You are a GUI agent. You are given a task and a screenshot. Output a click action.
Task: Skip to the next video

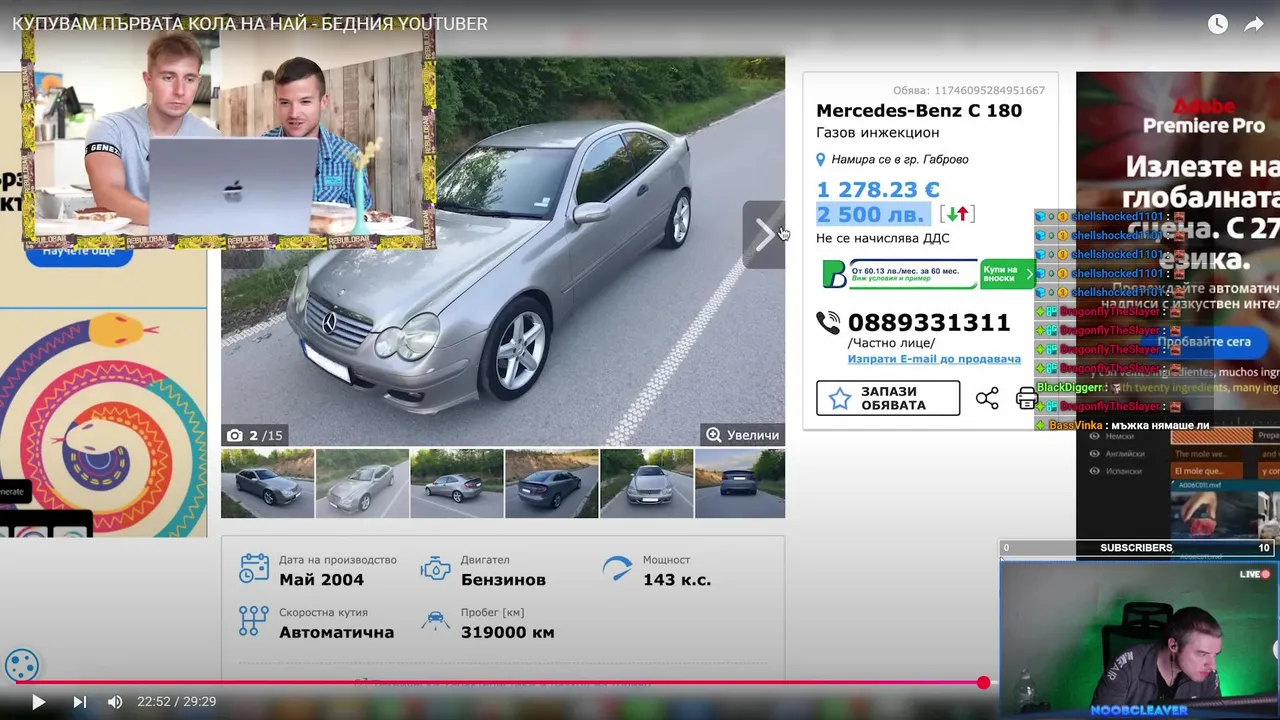point(80,702)
